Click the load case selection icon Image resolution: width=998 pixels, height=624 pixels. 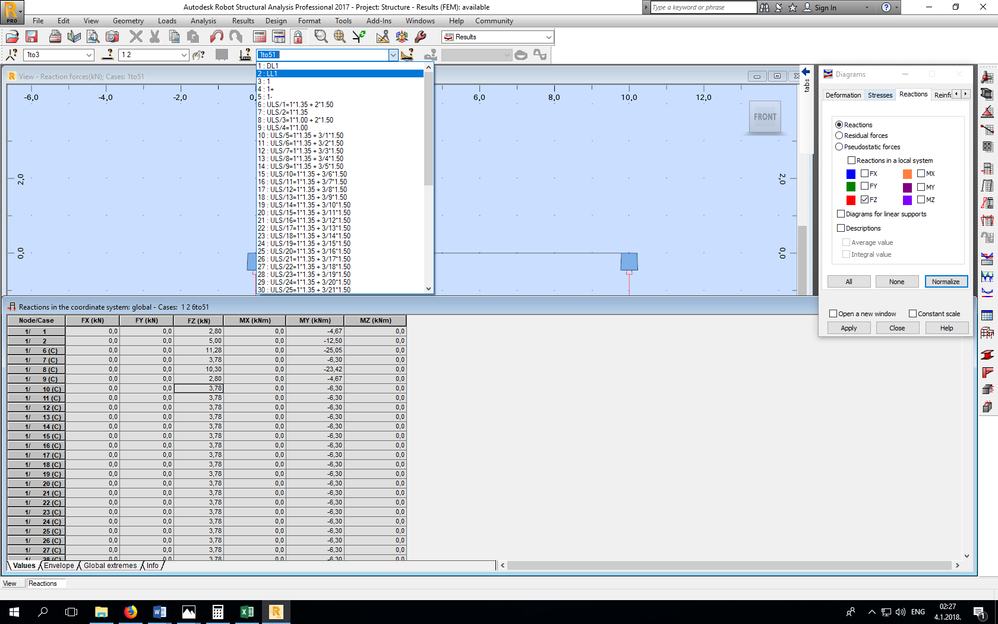(x=245, y=55)
